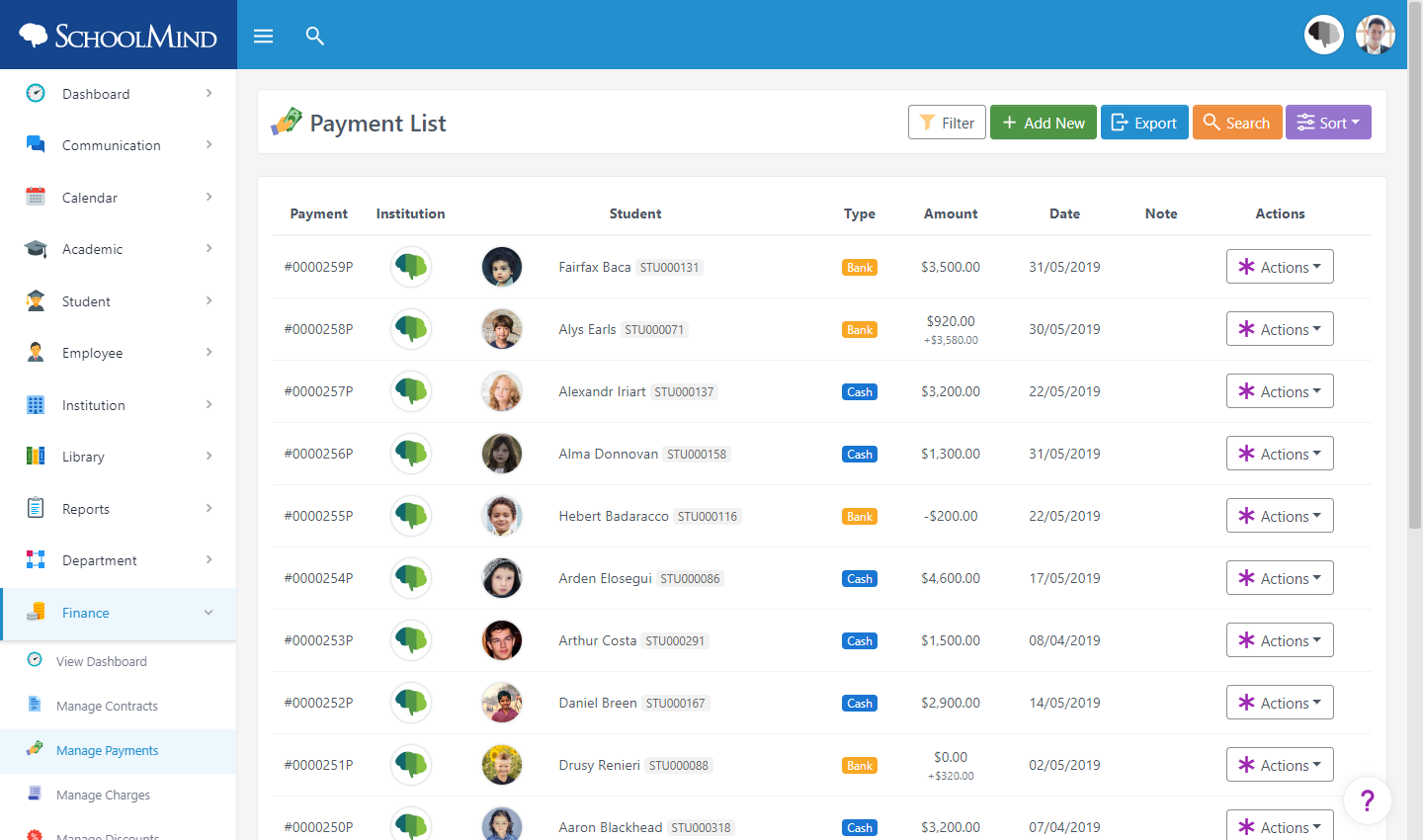Click payment number #0000257P
The width and height of the screenshot is (1423, 840).
(x=318, y=391)
